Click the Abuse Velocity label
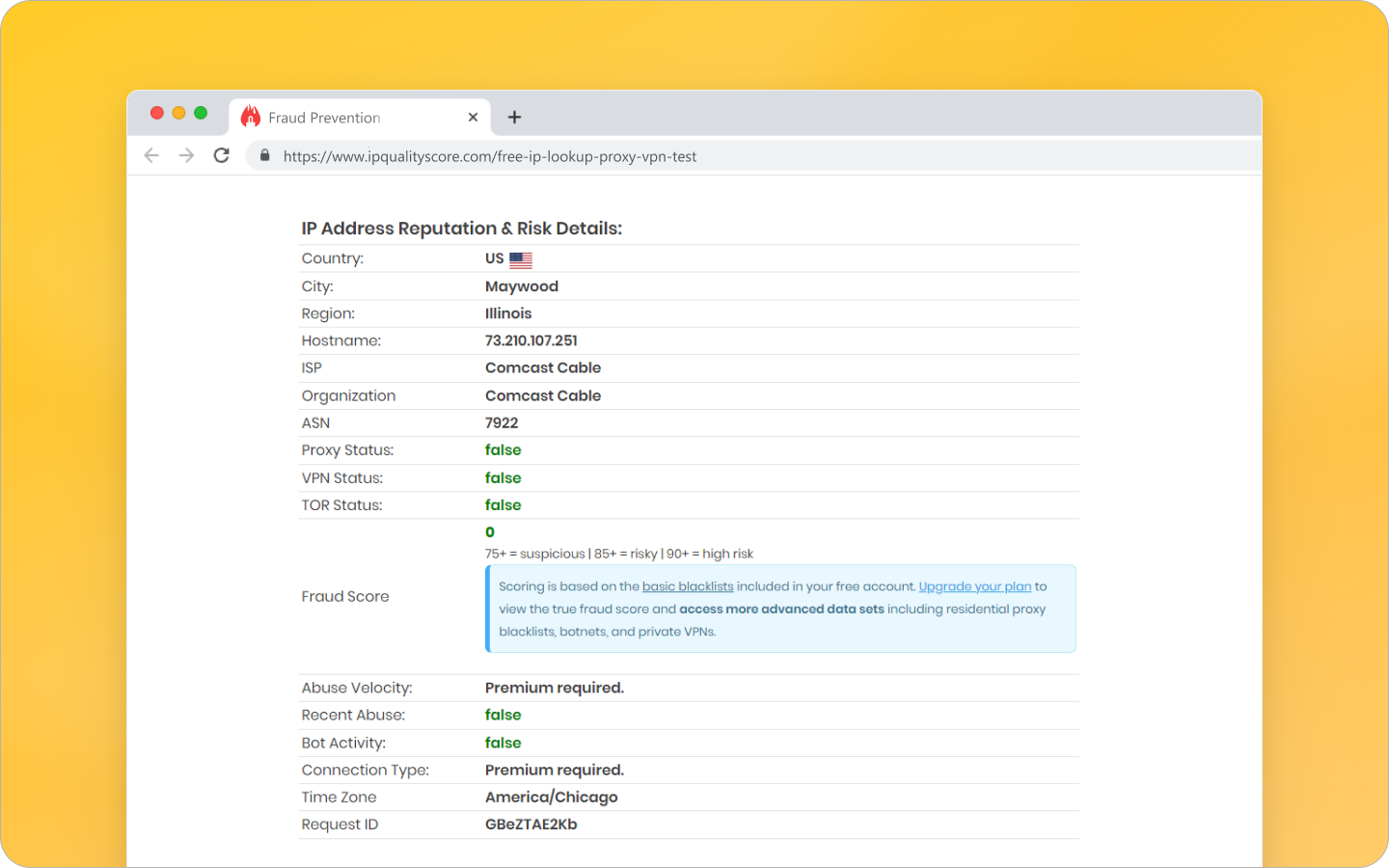The width and height of the screenshot is (1389, 868). tap(357, 688)
